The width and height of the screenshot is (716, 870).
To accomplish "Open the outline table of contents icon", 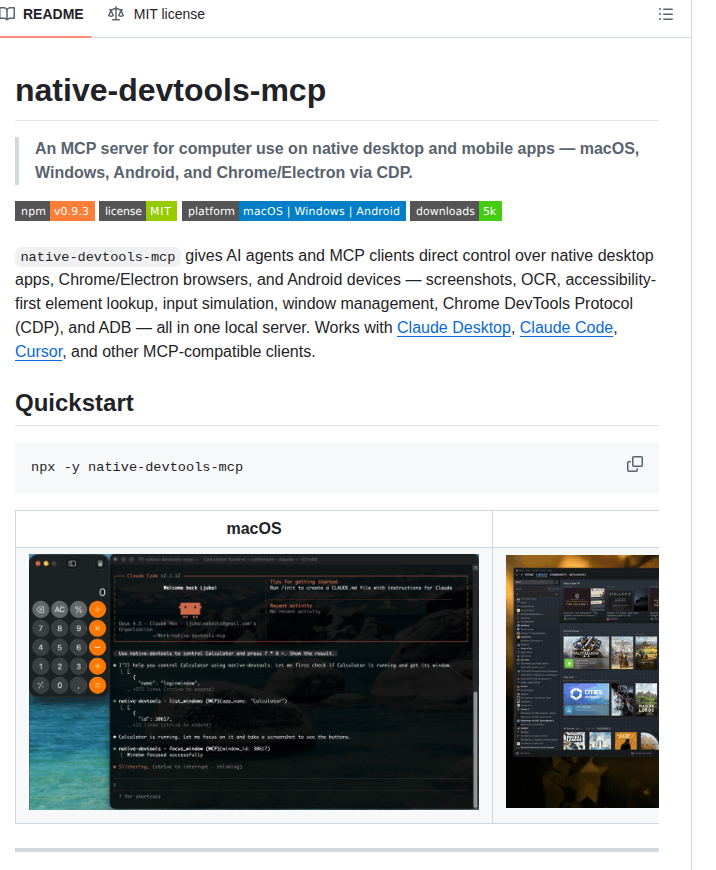I will click(665, 14).
